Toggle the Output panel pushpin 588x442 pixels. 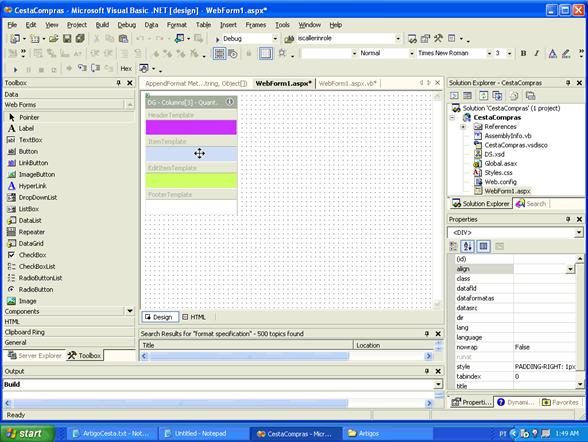(426, 371)
